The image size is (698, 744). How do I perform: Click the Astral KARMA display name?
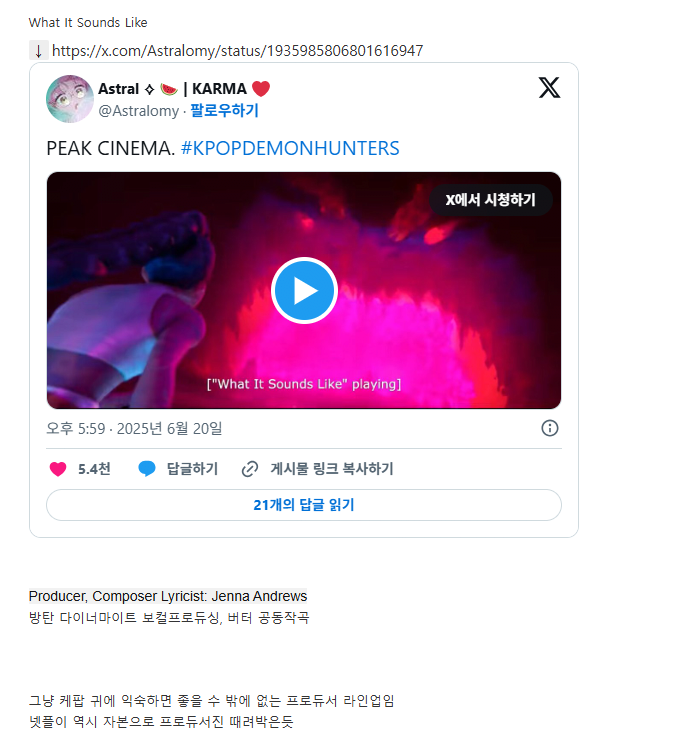184,89
